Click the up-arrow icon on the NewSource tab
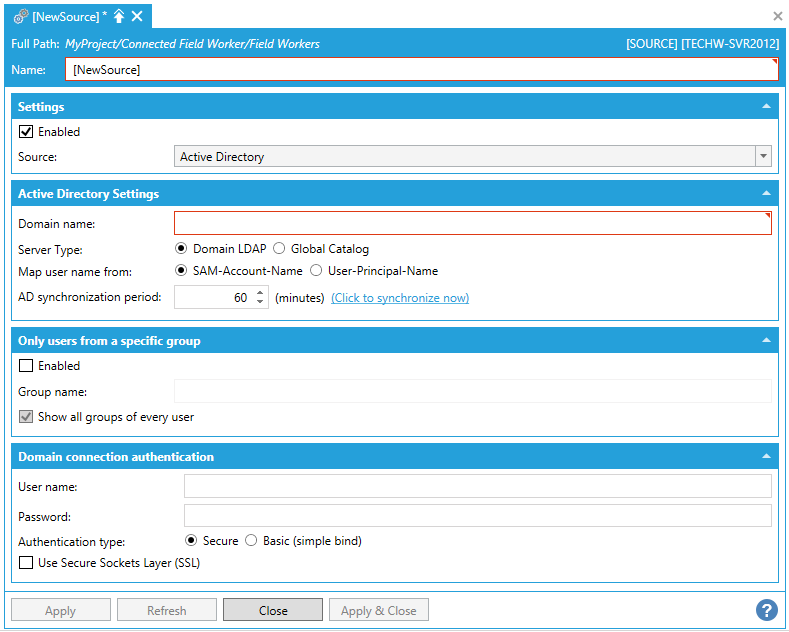The image size is (789, 632). [x=119, y=16]
